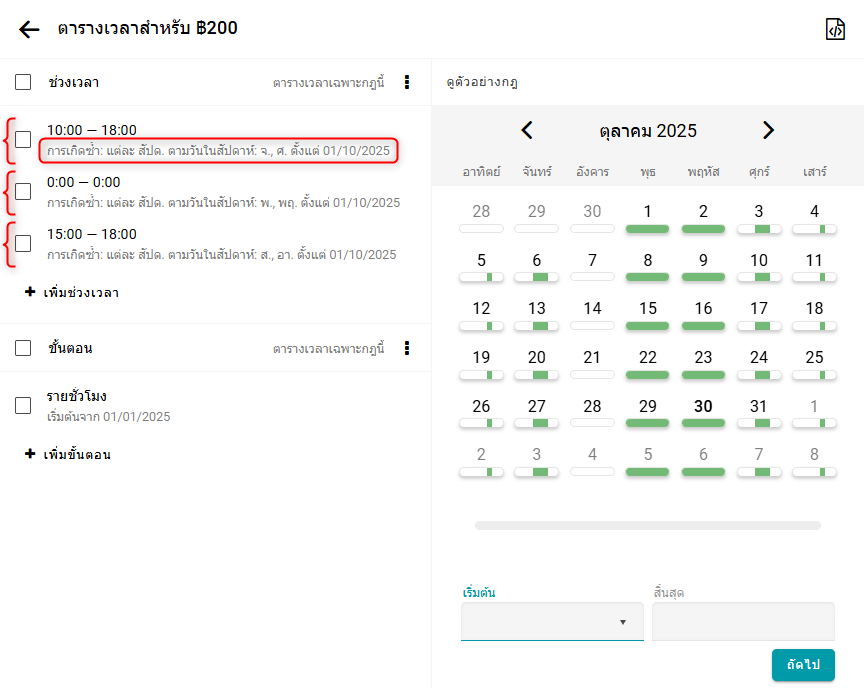
Task: Click plus icon to add เพิ่มขั้นตอน
Action: (x=30, y=454)
